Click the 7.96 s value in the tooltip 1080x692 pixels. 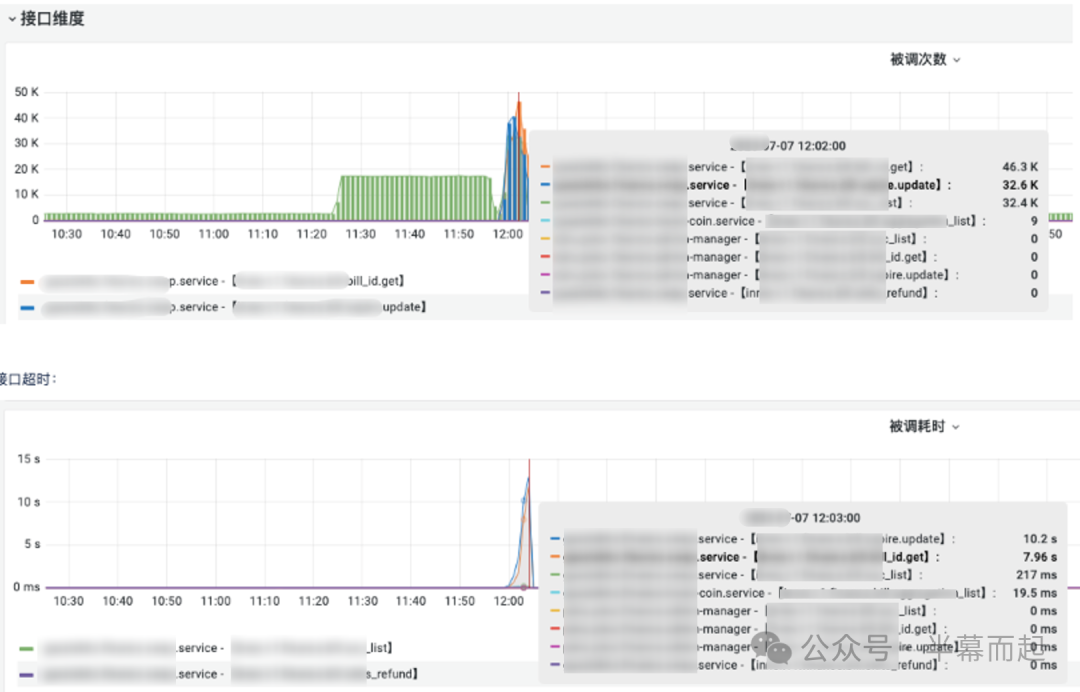coord(1039,557)
